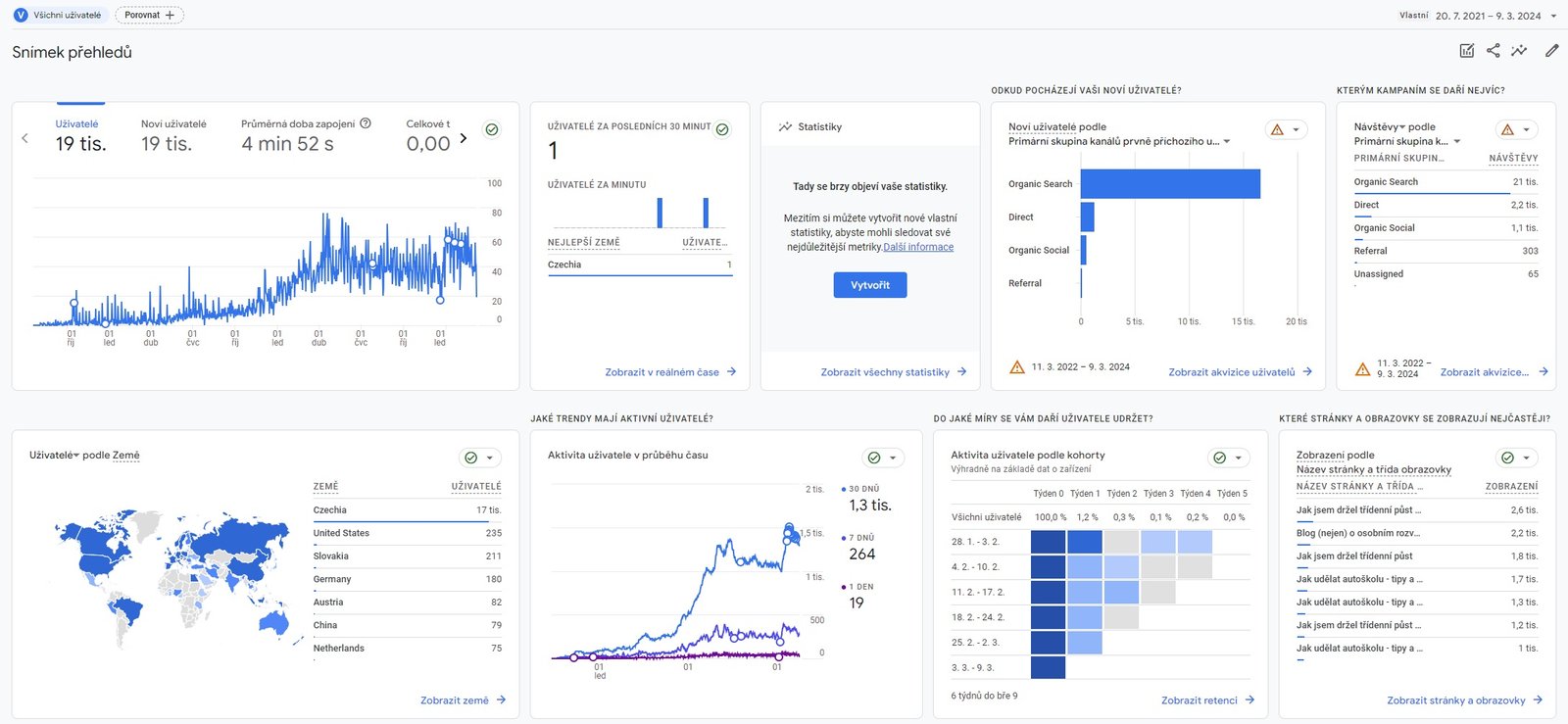The height and width of the screenshot is (724, 1568).
Task: Click the Vytvořit button
Action: click(870, 285)
